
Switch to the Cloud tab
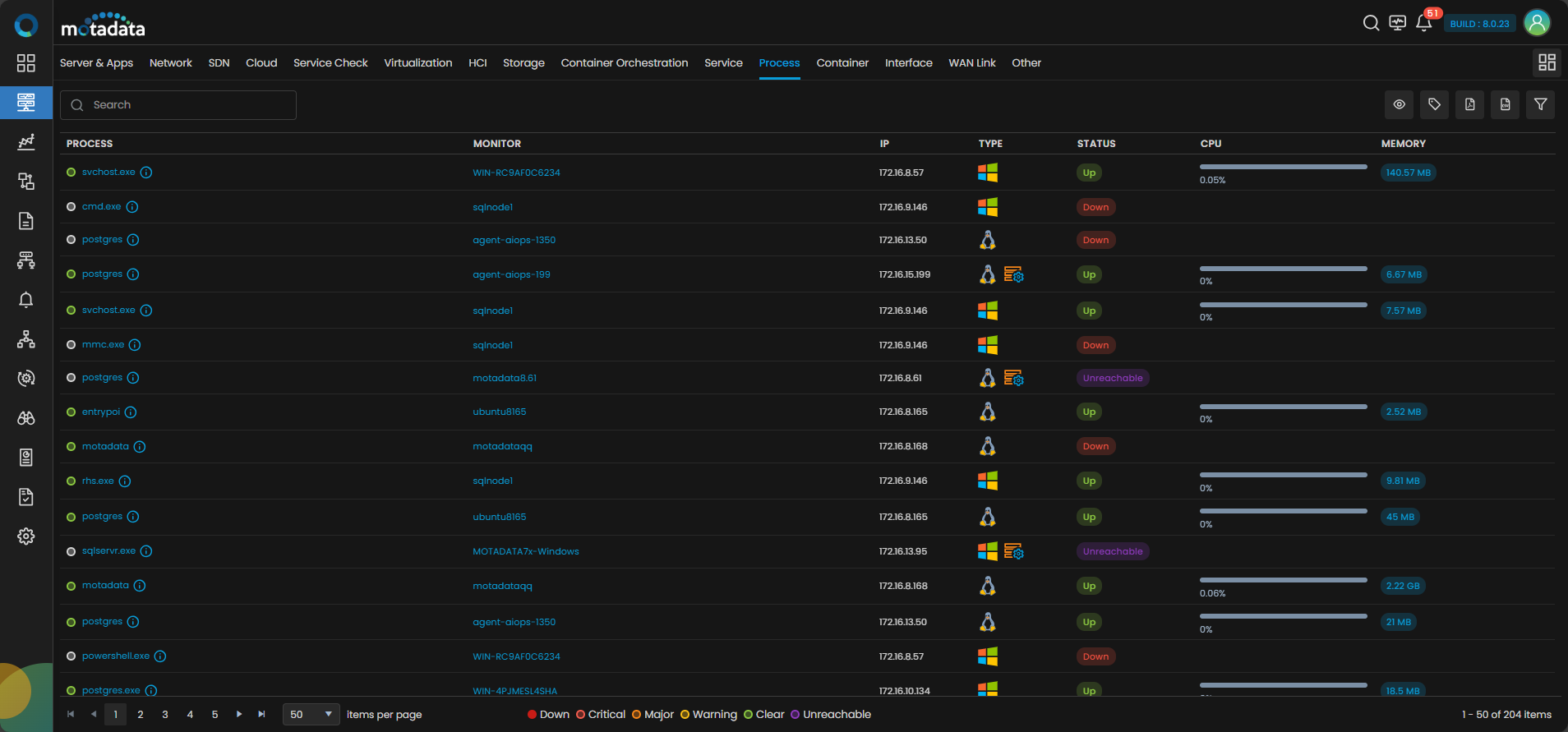261,63
